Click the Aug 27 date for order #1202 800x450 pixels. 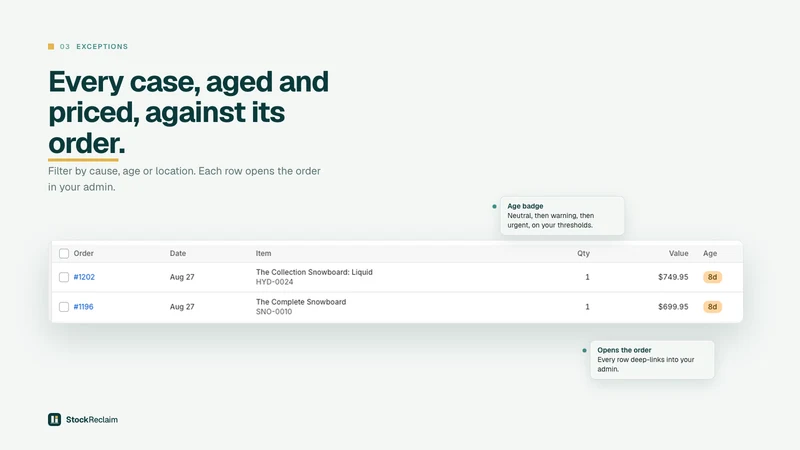point(182,277)
